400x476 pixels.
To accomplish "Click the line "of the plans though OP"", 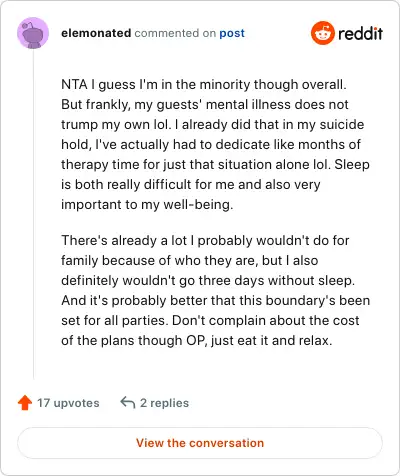I will pyautogui.click(x=197, y=341).
